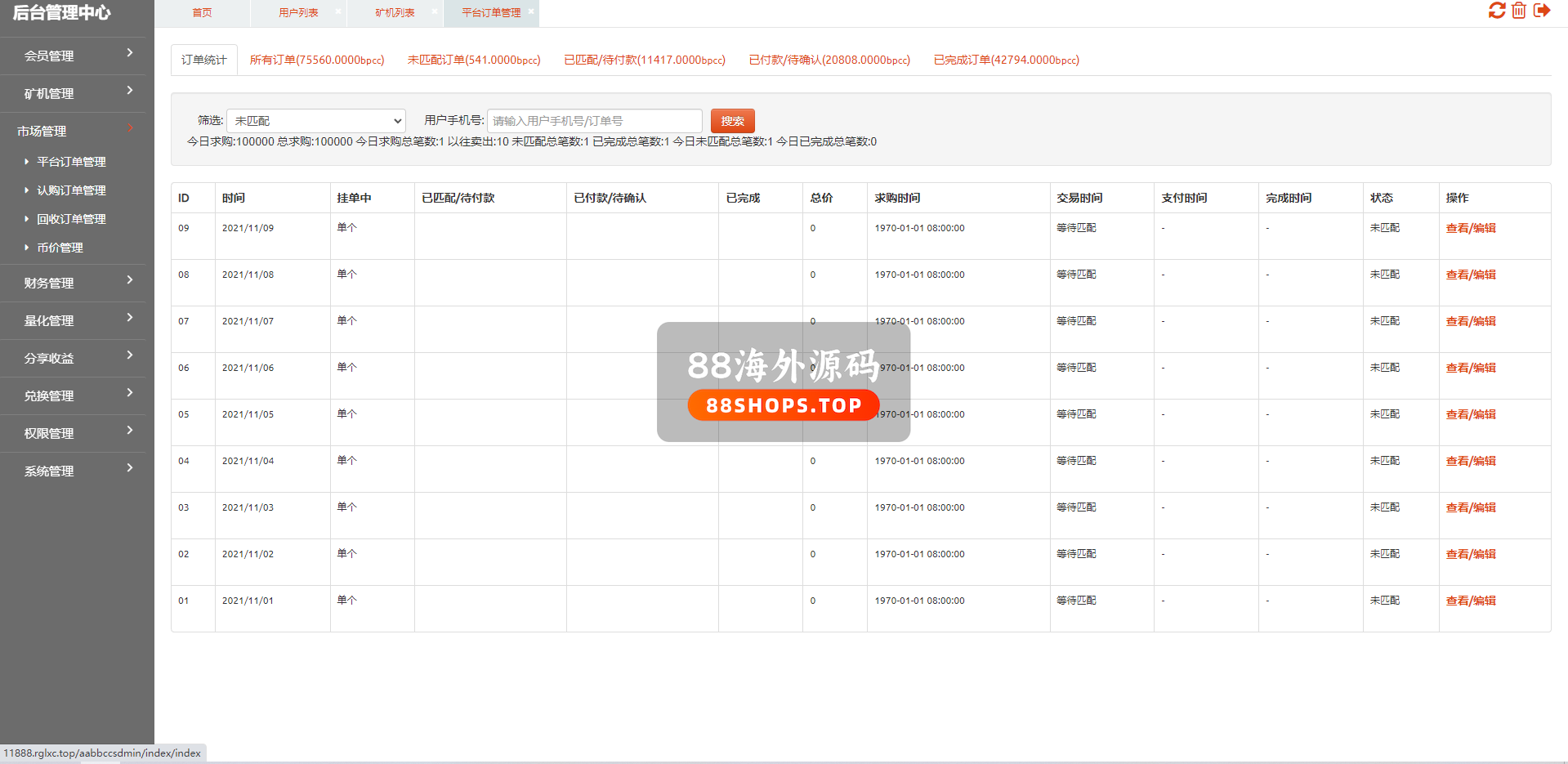Select the 已完成订单 statistics tab
Screen dimensions: 1568x764
pos(1006,60)
